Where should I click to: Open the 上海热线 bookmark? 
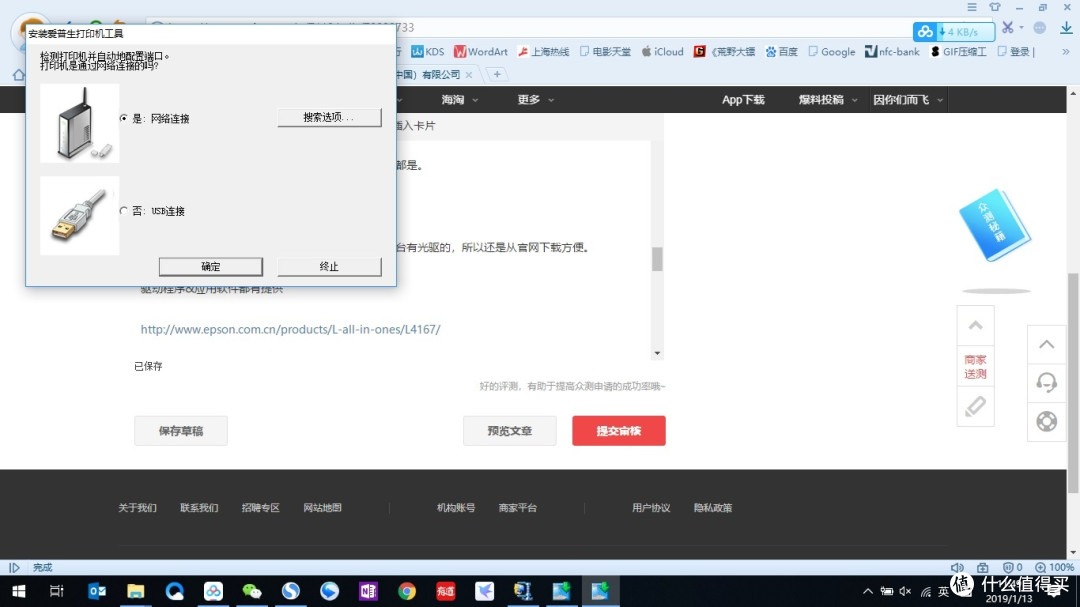click(x=543, y=52)
